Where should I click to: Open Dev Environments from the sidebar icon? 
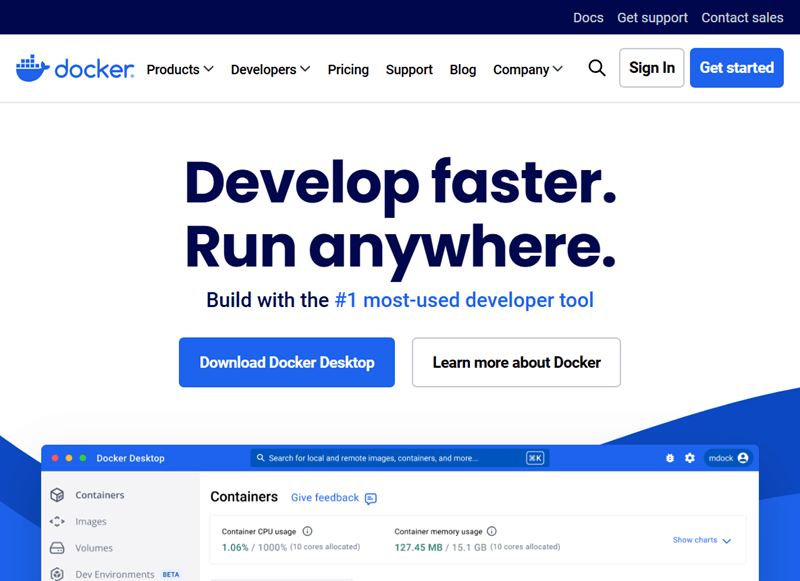57,574
